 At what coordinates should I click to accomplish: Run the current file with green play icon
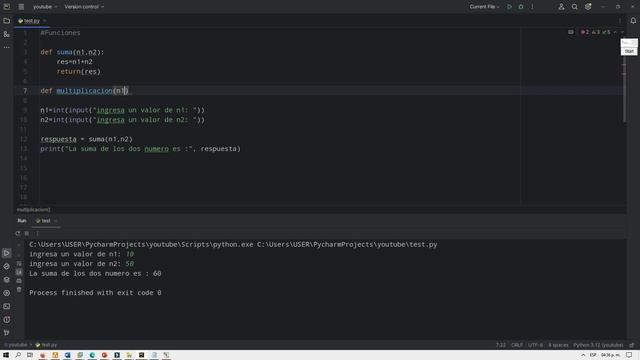click(509, 7)
